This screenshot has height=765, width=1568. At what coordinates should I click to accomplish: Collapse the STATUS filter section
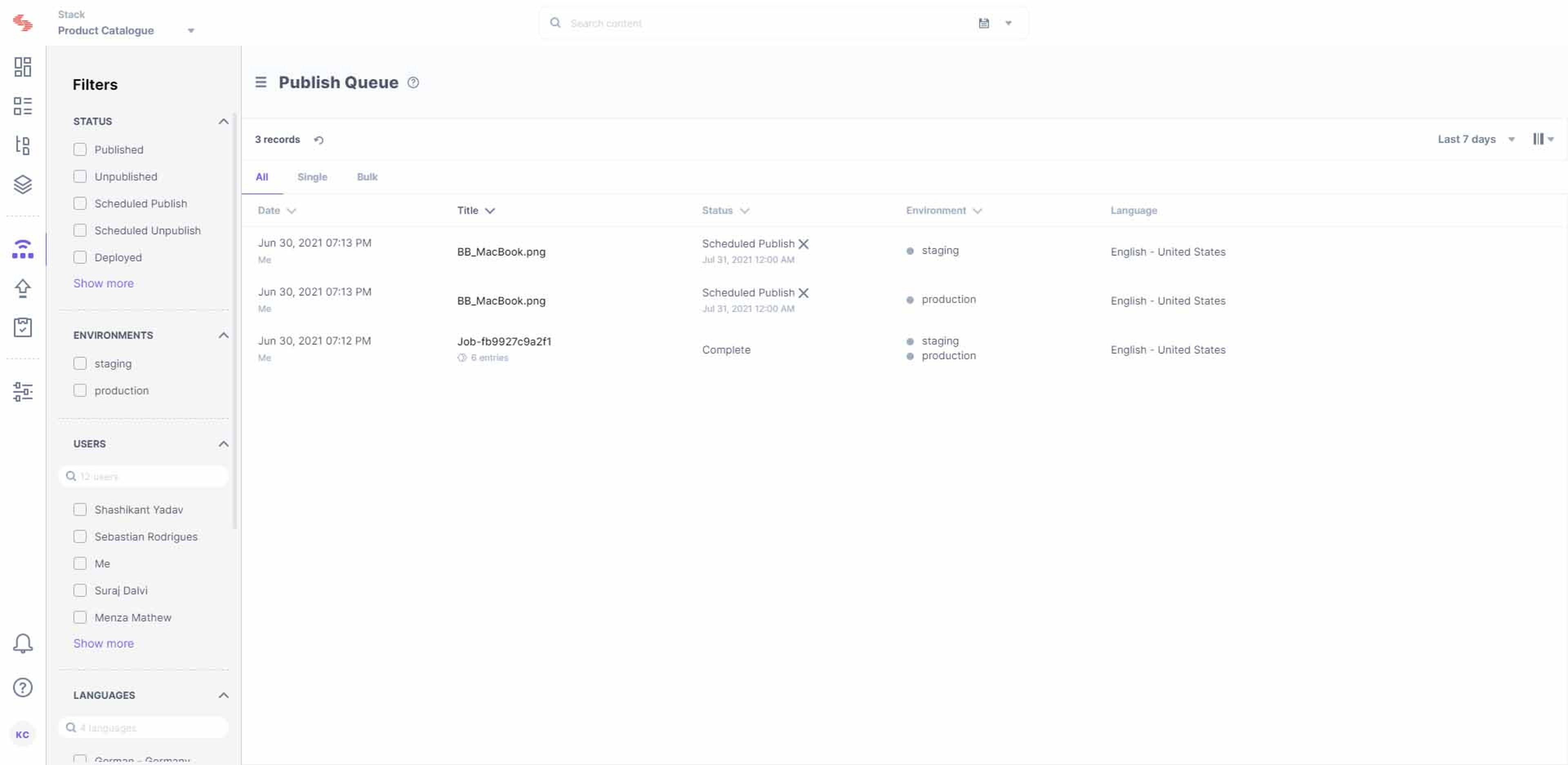click(223, 122)
